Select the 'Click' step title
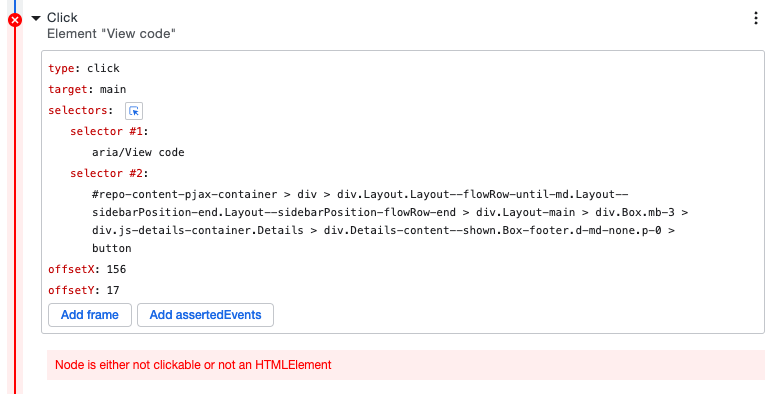 click(x=62, y=18)
